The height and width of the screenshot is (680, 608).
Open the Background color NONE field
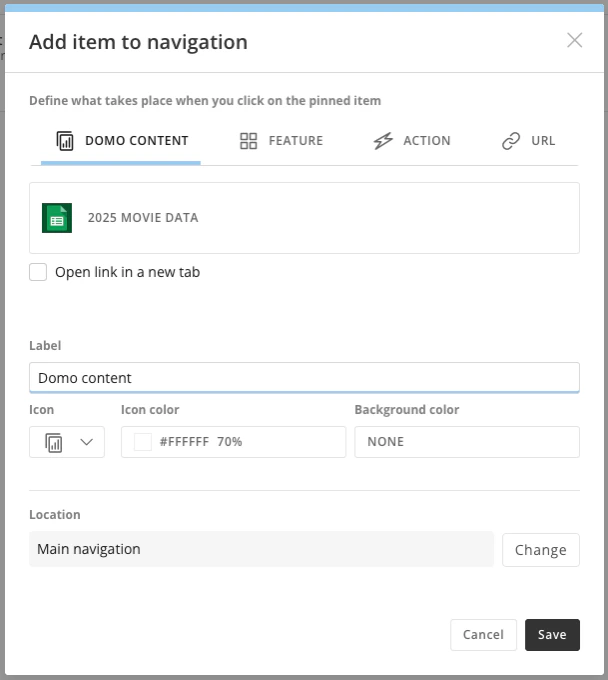click(x=467, y=442)
